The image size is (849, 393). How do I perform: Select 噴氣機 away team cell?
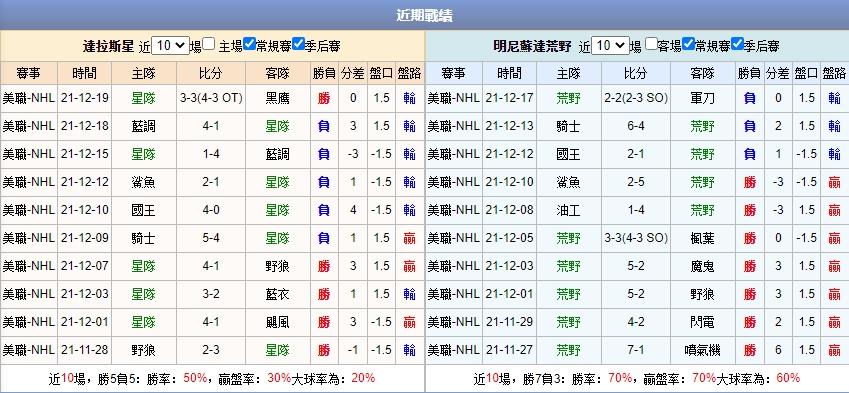(x=703, y=350)
